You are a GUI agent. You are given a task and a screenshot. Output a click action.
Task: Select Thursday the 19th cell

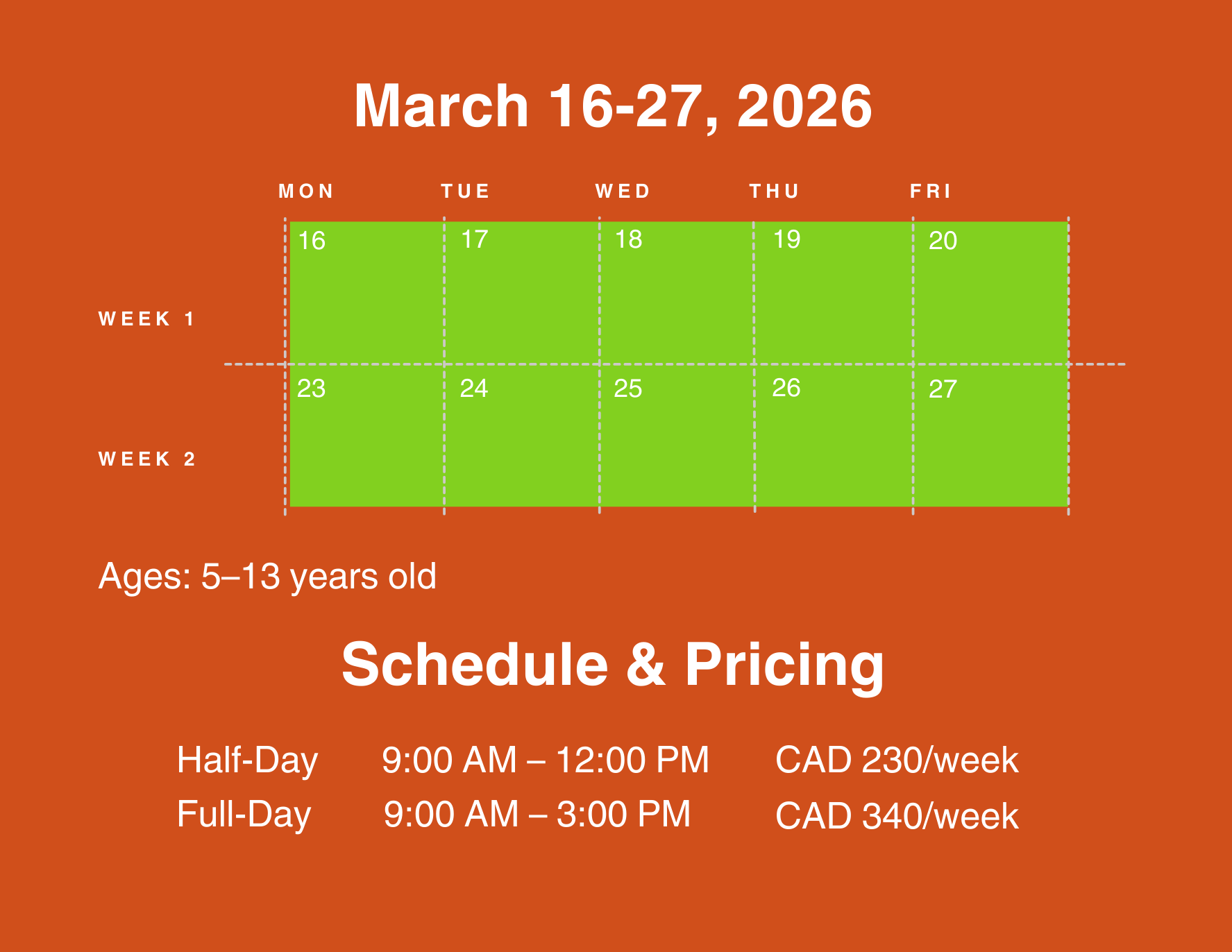(833, 292)
